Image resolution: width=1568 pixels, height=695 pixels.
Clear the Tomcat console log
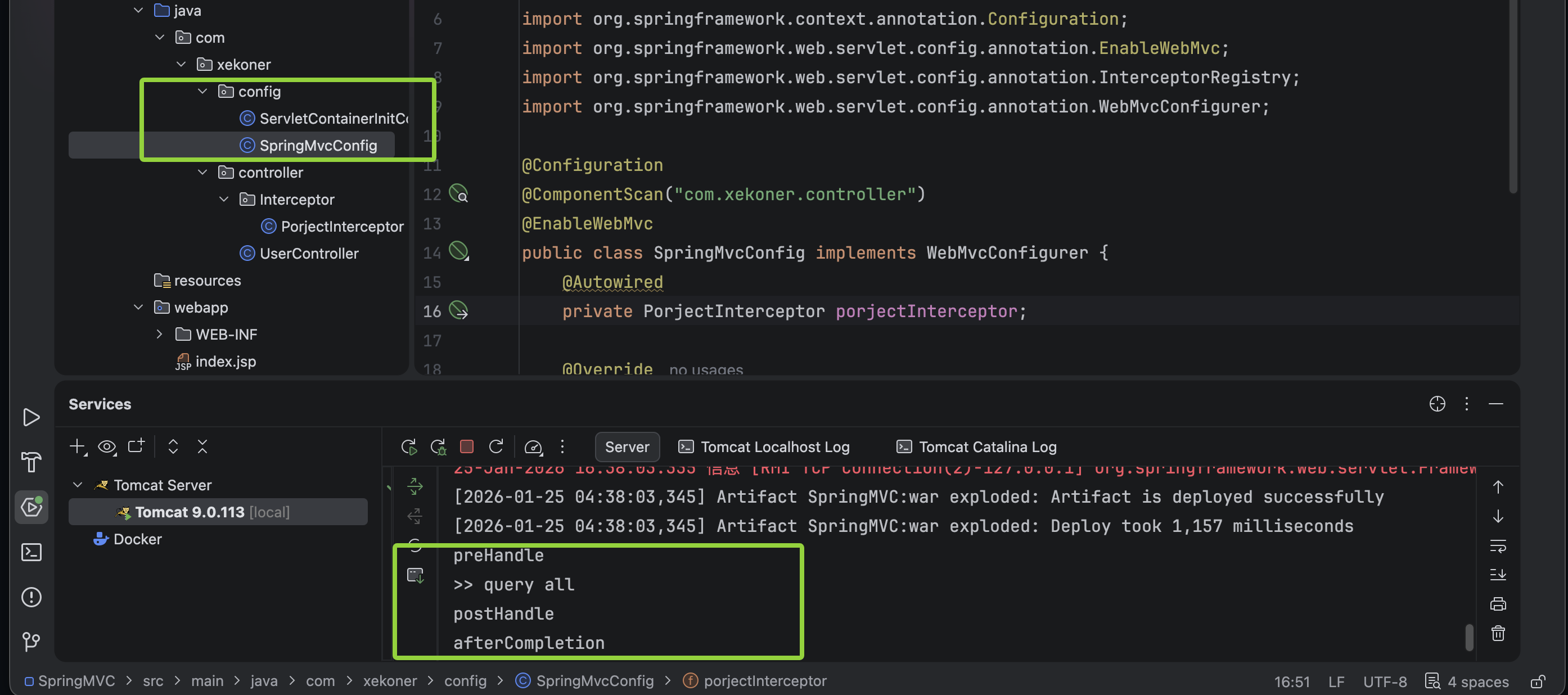[1498, 634]
